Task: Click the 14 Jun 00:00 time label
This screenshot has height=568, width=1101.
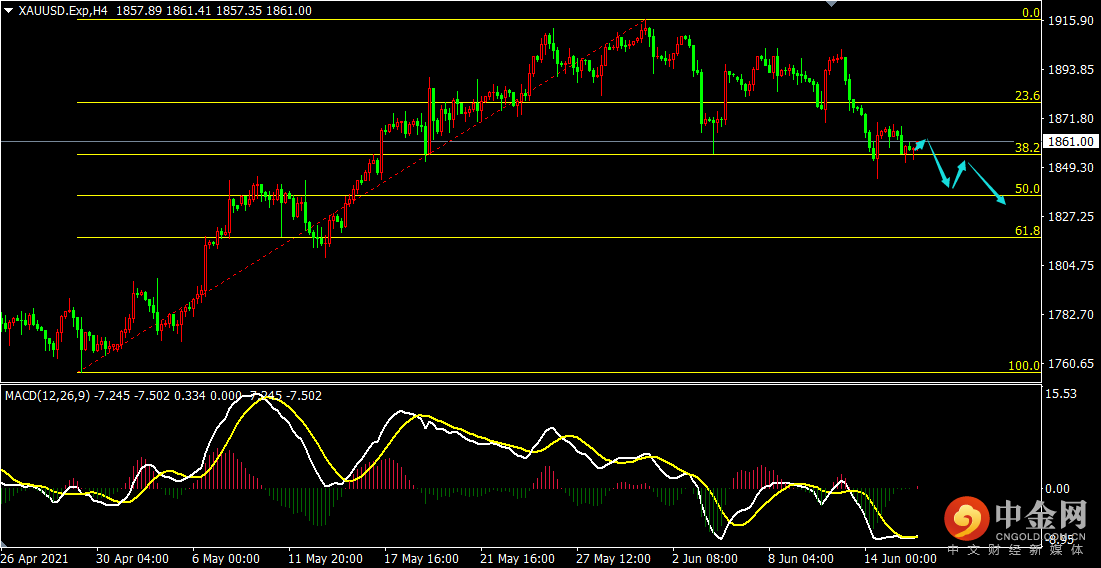Action: click(901, 559)
